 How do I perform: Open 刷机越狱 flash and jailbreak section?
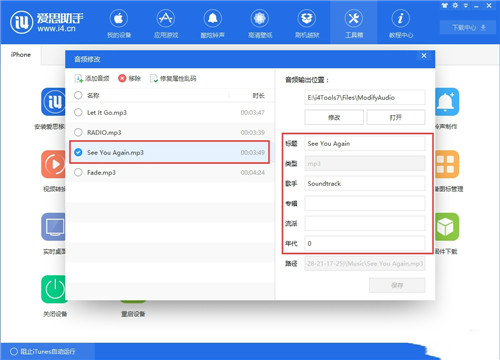pos(307,24)
